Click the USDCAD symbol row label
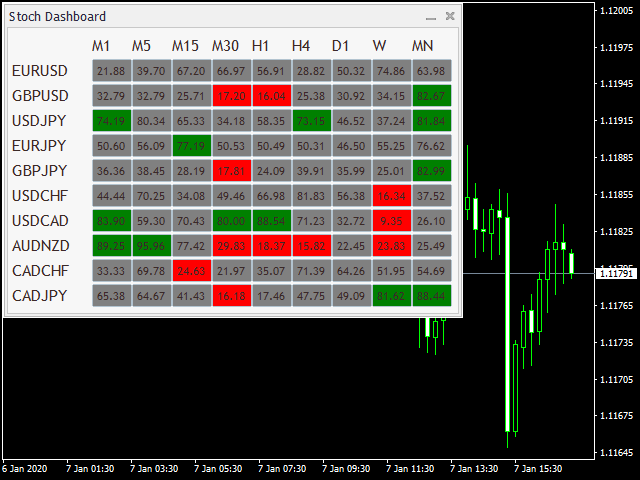The width and height of the screenshot is (640, 480). point(40,221)
